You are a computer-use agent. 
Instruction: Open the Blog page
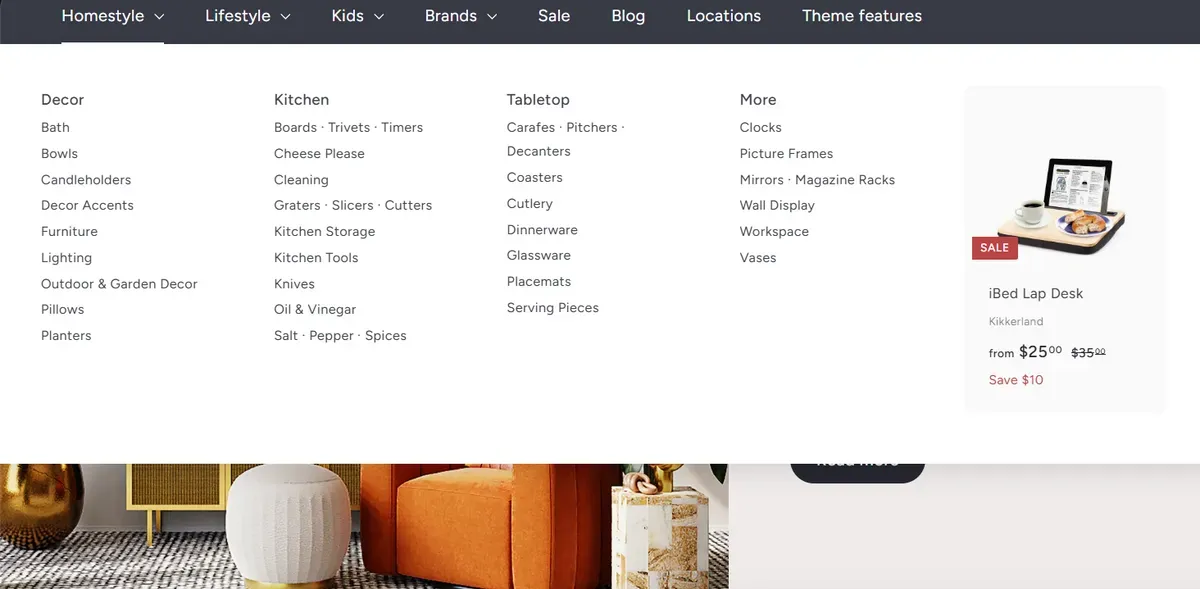[x=628, y=15]
